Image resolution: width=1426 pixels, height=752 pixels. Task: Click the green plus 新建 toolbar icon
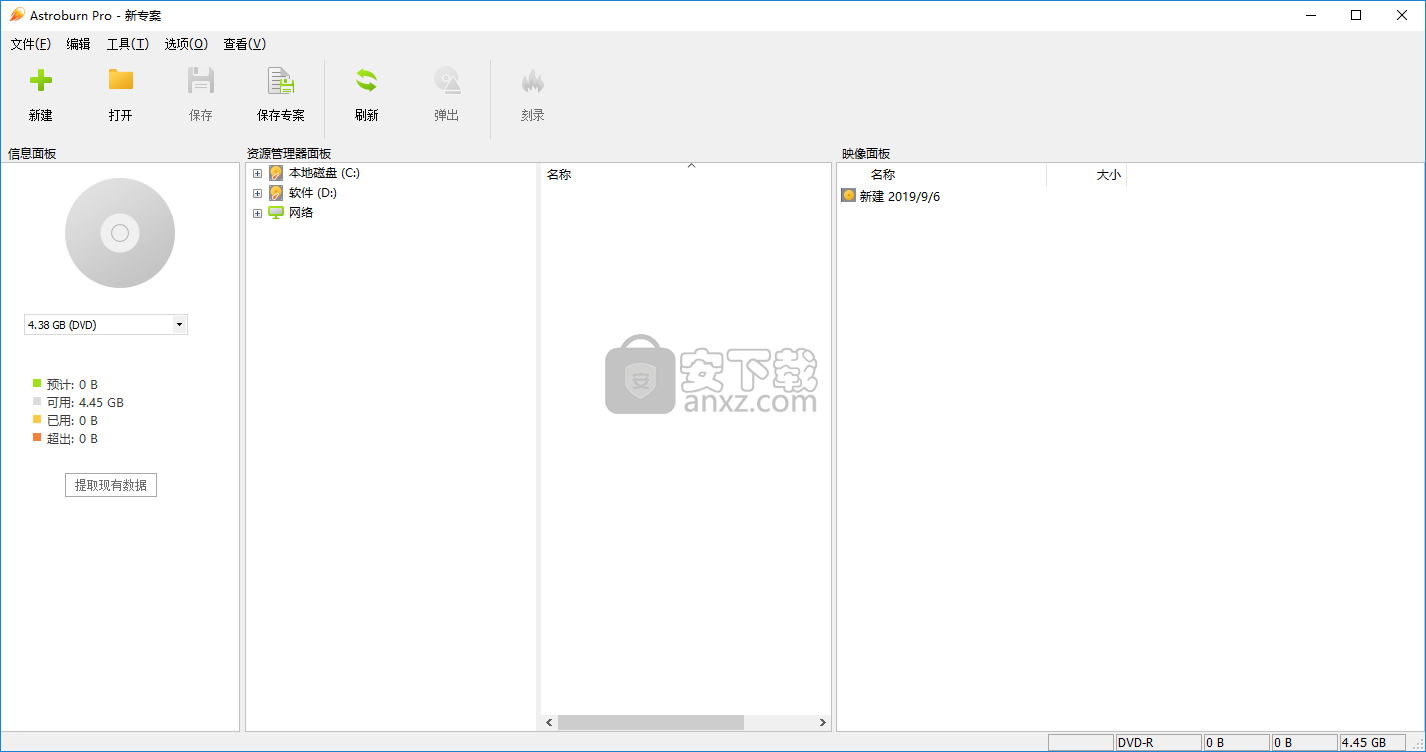[41, 81]
